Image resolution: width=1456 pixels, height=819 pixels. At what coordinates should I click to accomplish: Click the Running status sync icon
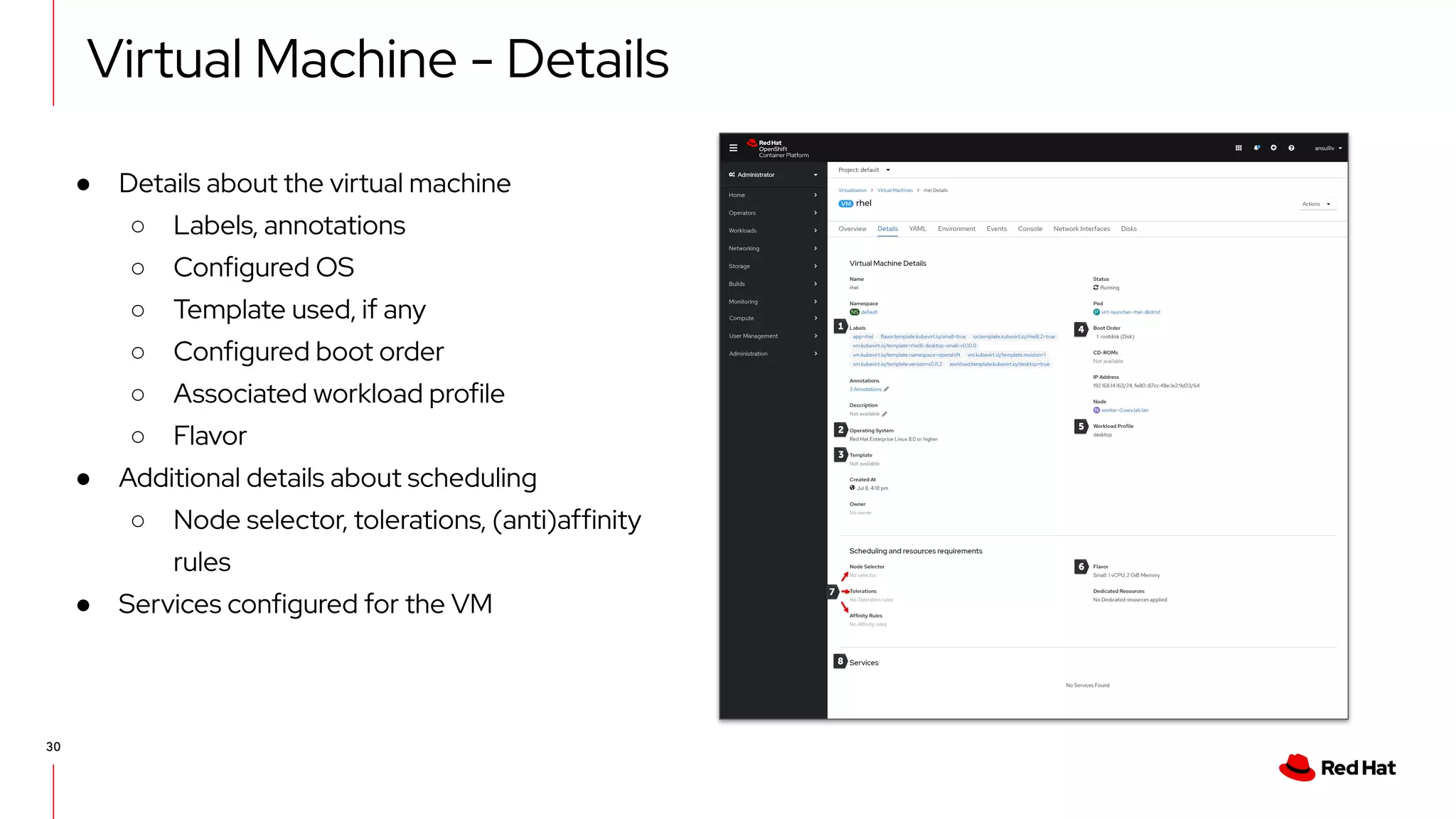pyautogui.click(x=1096, y=288)
